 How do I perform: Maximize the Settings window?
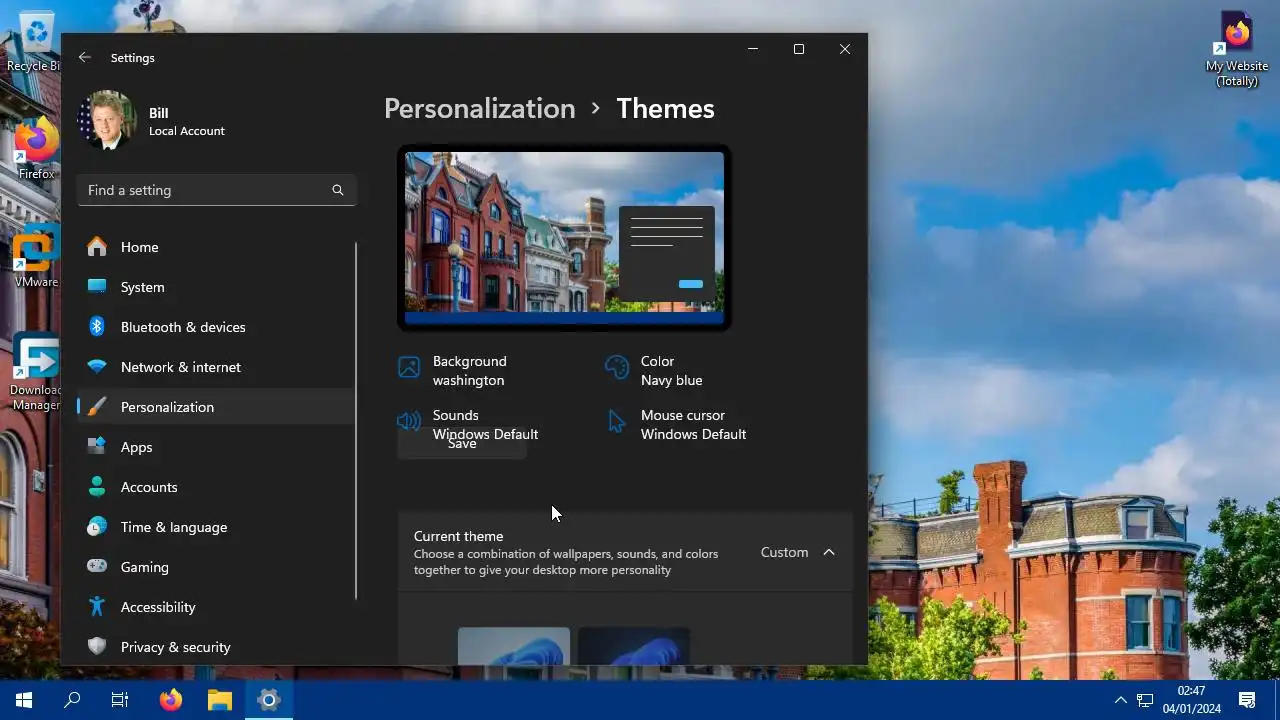799,49
